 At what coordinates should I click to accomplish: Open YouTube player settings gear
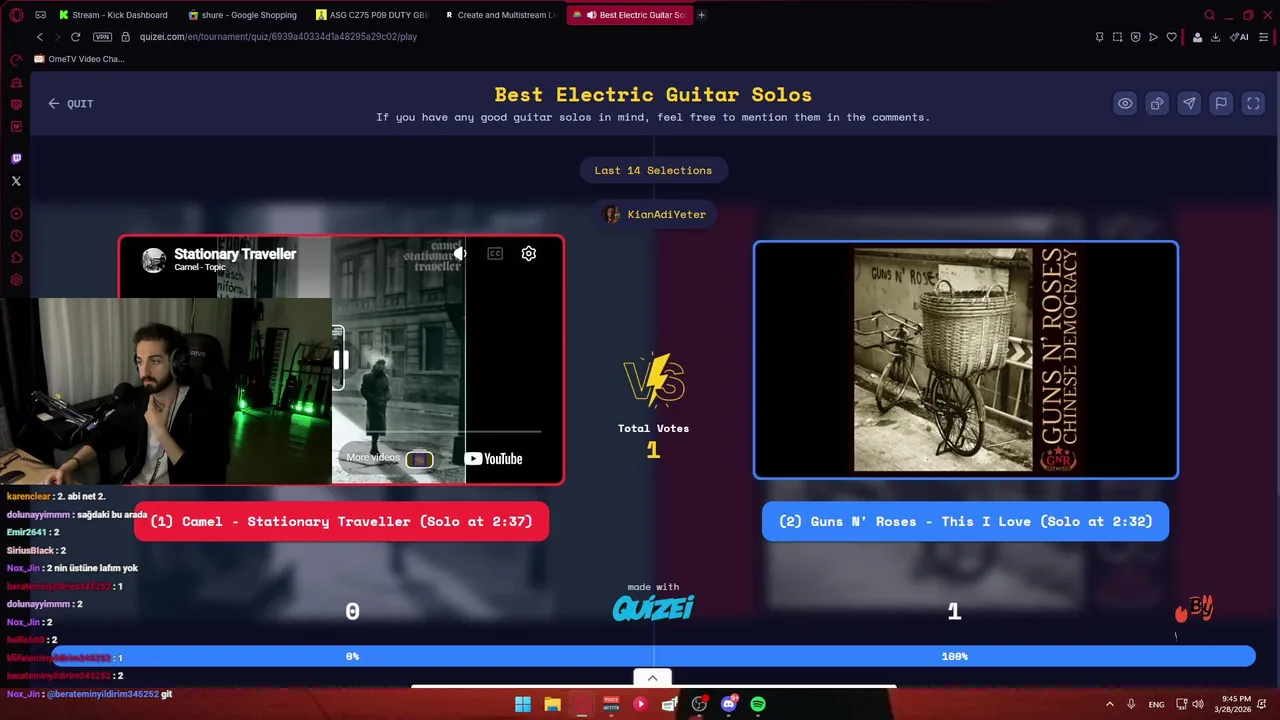click(529, 254)
